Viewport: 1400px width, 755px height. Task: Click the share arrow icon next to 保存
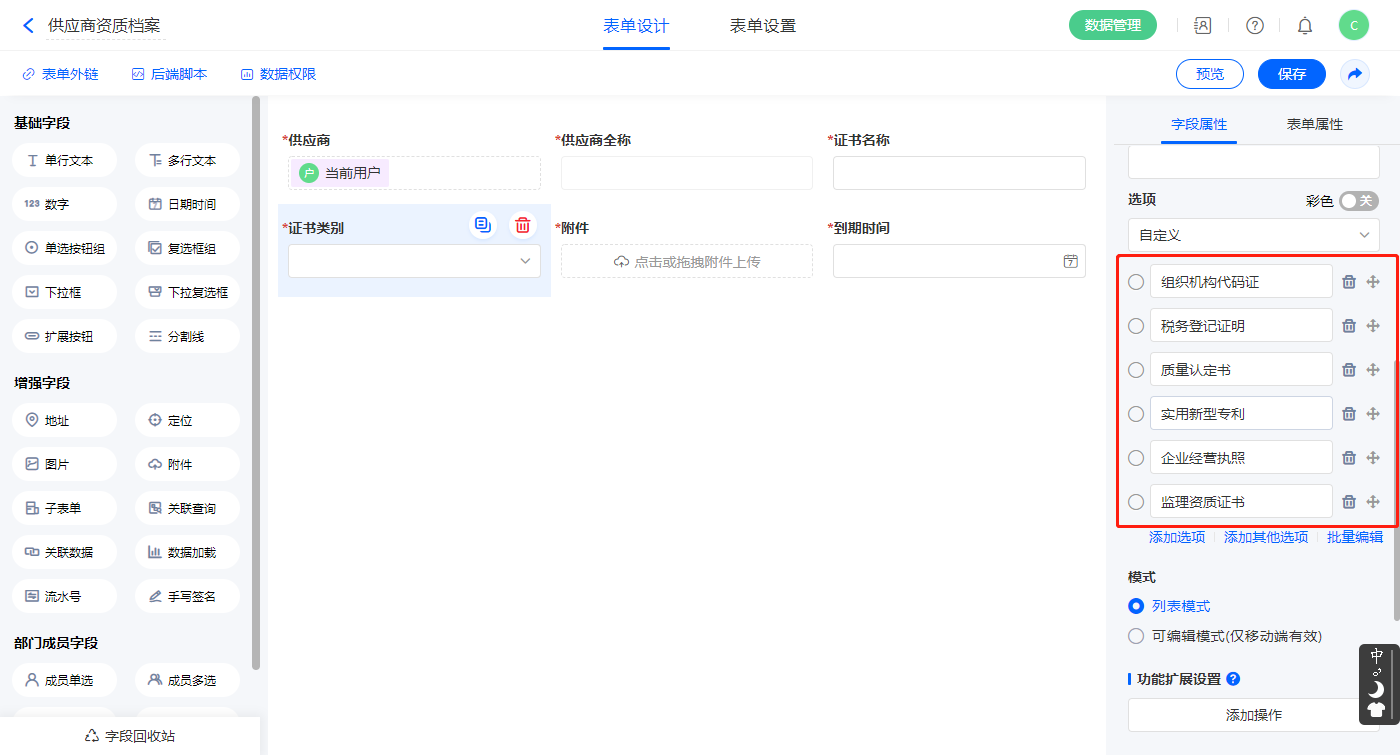point(1355,74)
